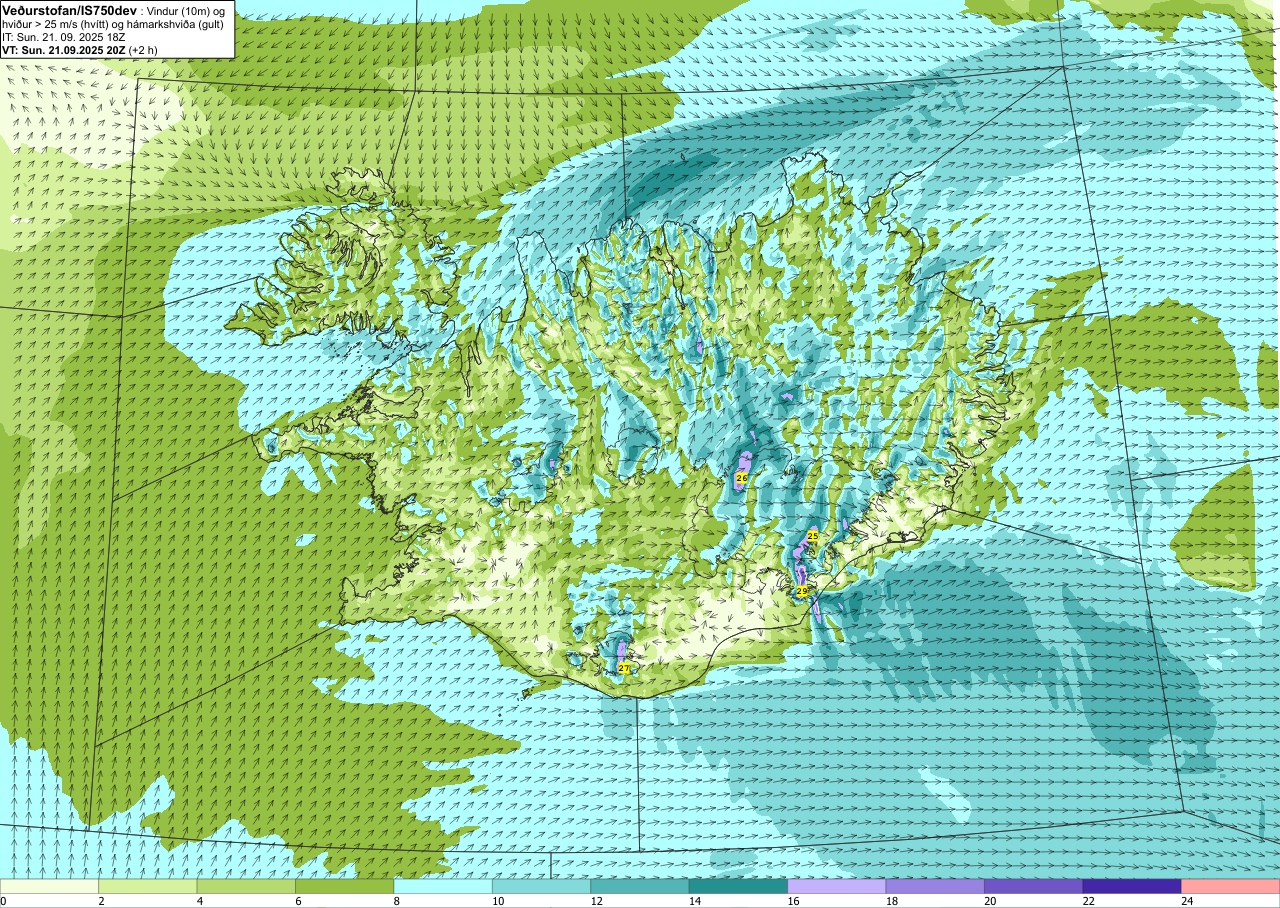Pick the 20–22 m/s violet legend swatch
The height and width of the screenshot is (908, 1280).
1034,886
